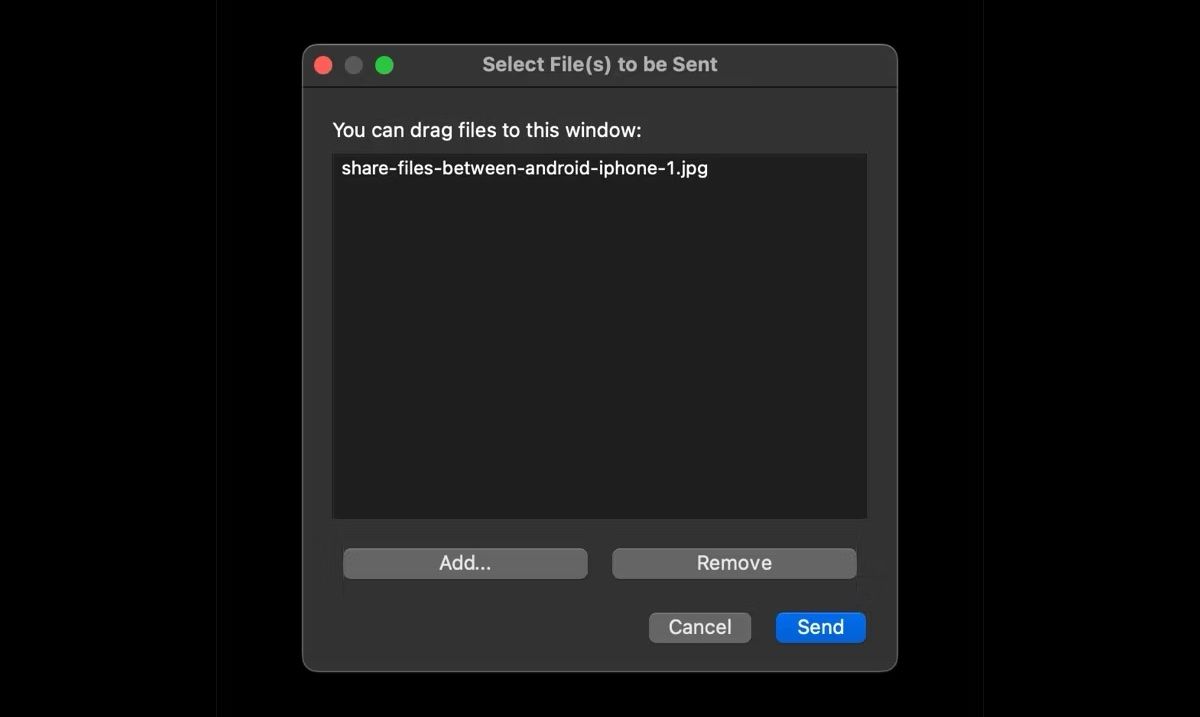Click the green zoom button on dialog
The image size is (1200, 717).
click(383, 64)
